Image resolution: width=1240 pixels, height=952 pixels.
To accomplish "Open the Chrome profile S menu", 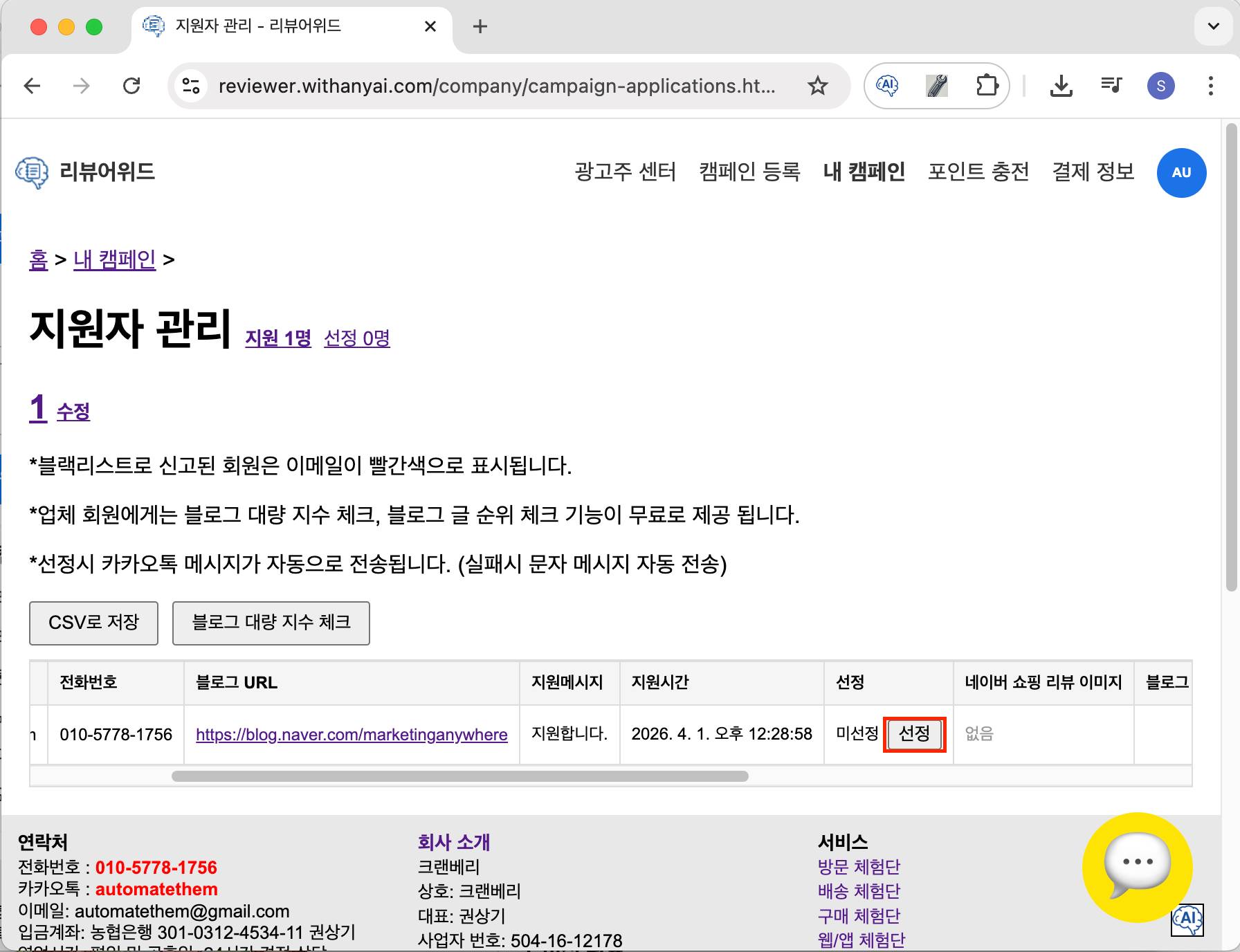I will pos(1160,86).
